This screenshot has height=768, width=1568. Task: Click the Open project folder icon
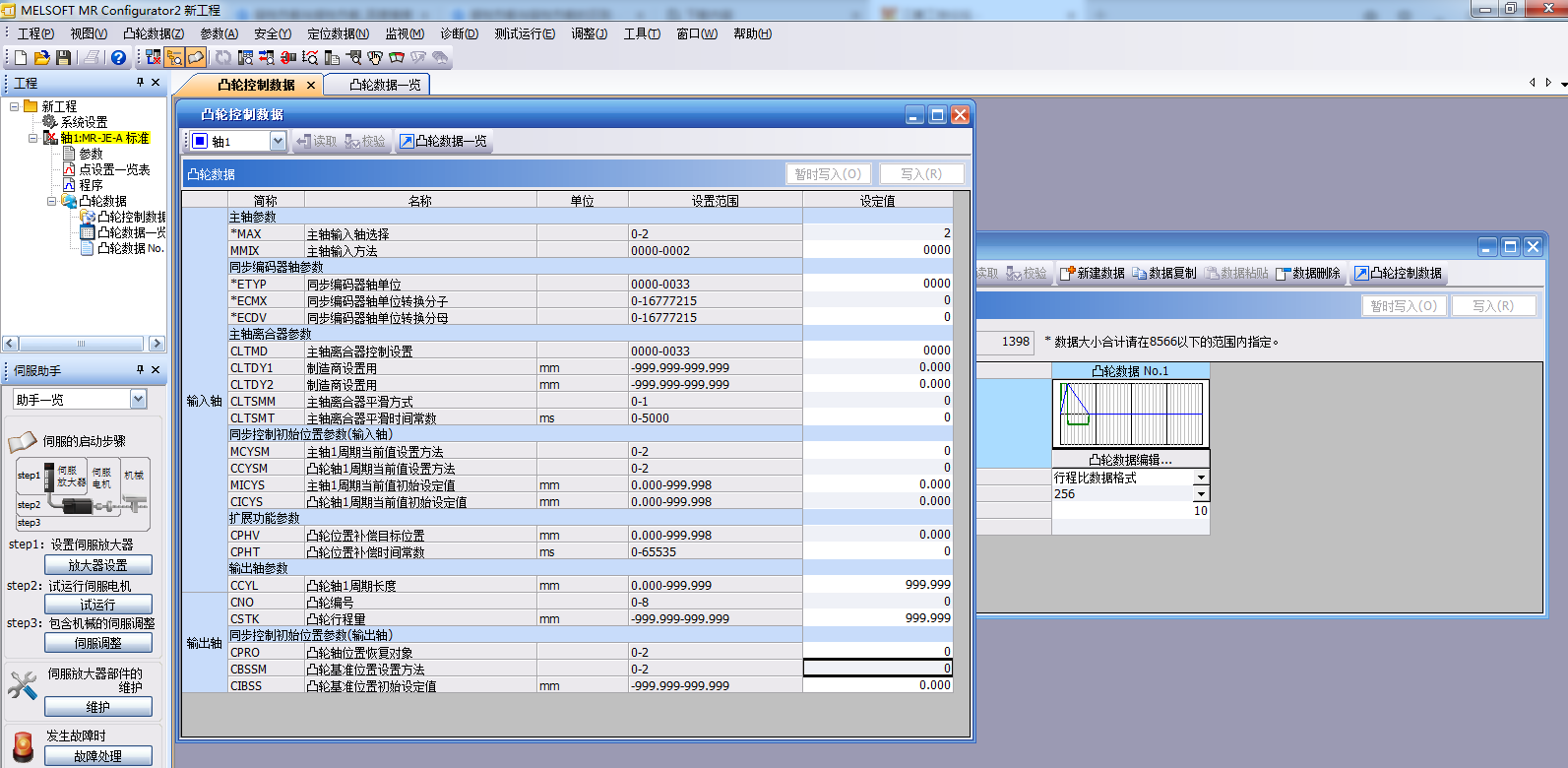[x=41, y=58]
